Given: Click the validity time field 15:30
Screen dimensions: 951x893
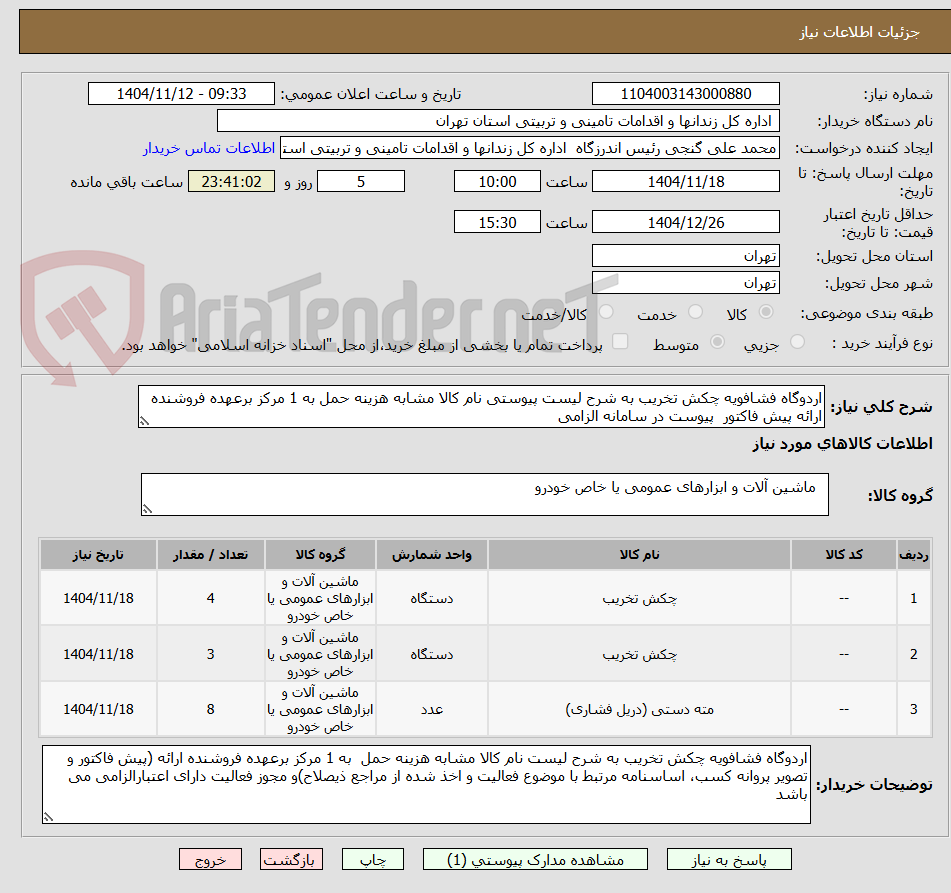Looking at the screenshot, I should [497, 222].
